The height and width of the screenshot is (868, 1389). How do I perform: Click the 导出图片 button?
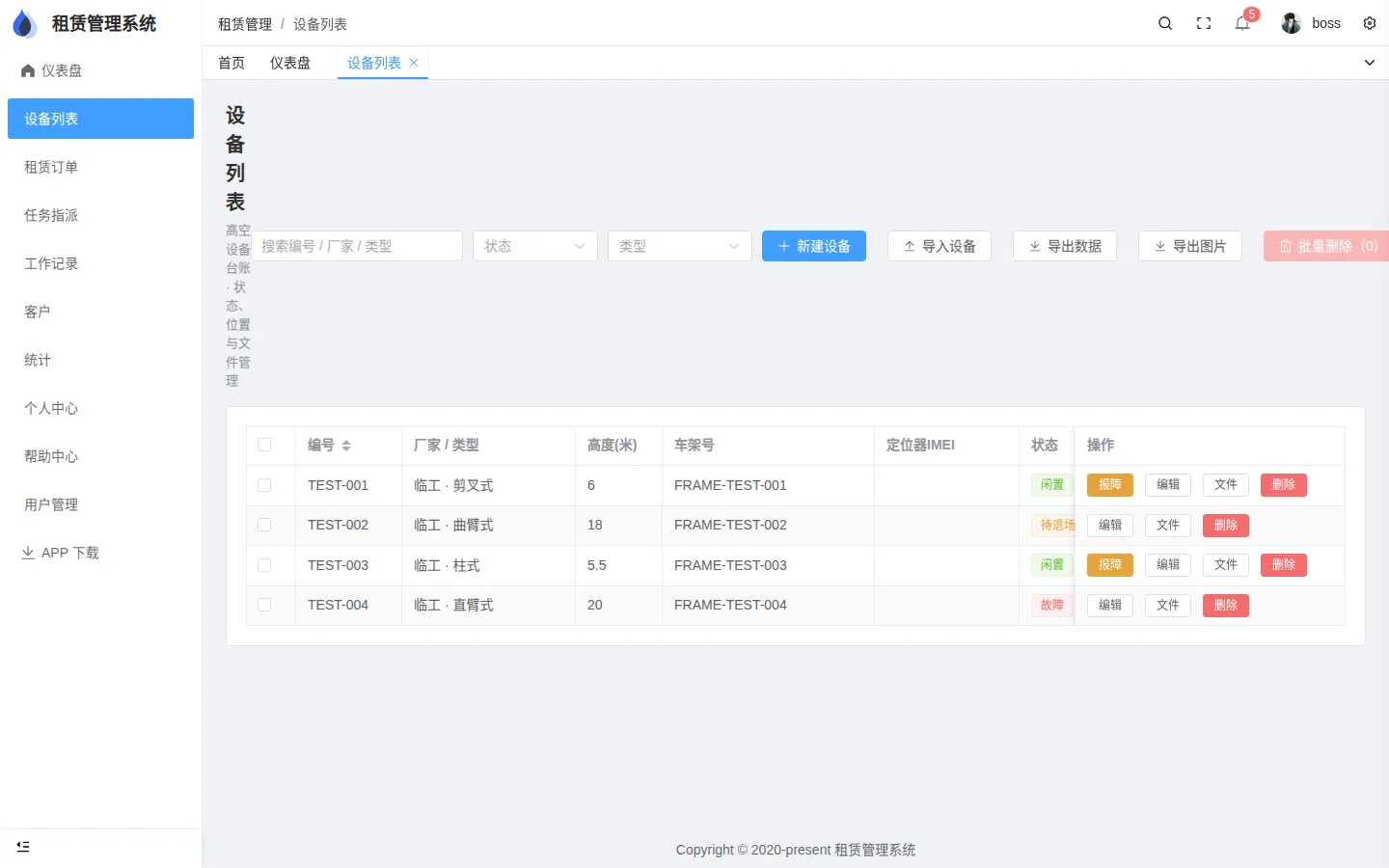(1190, 246)
